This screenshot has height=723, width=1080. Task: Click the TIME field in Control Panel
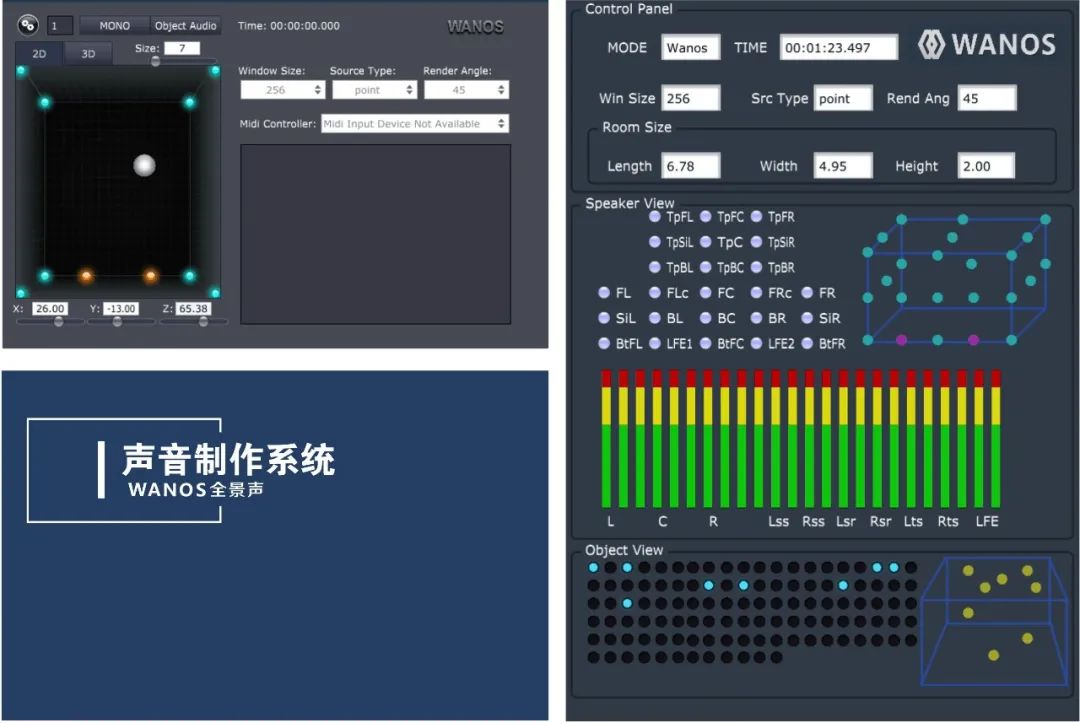coord(839,48)
